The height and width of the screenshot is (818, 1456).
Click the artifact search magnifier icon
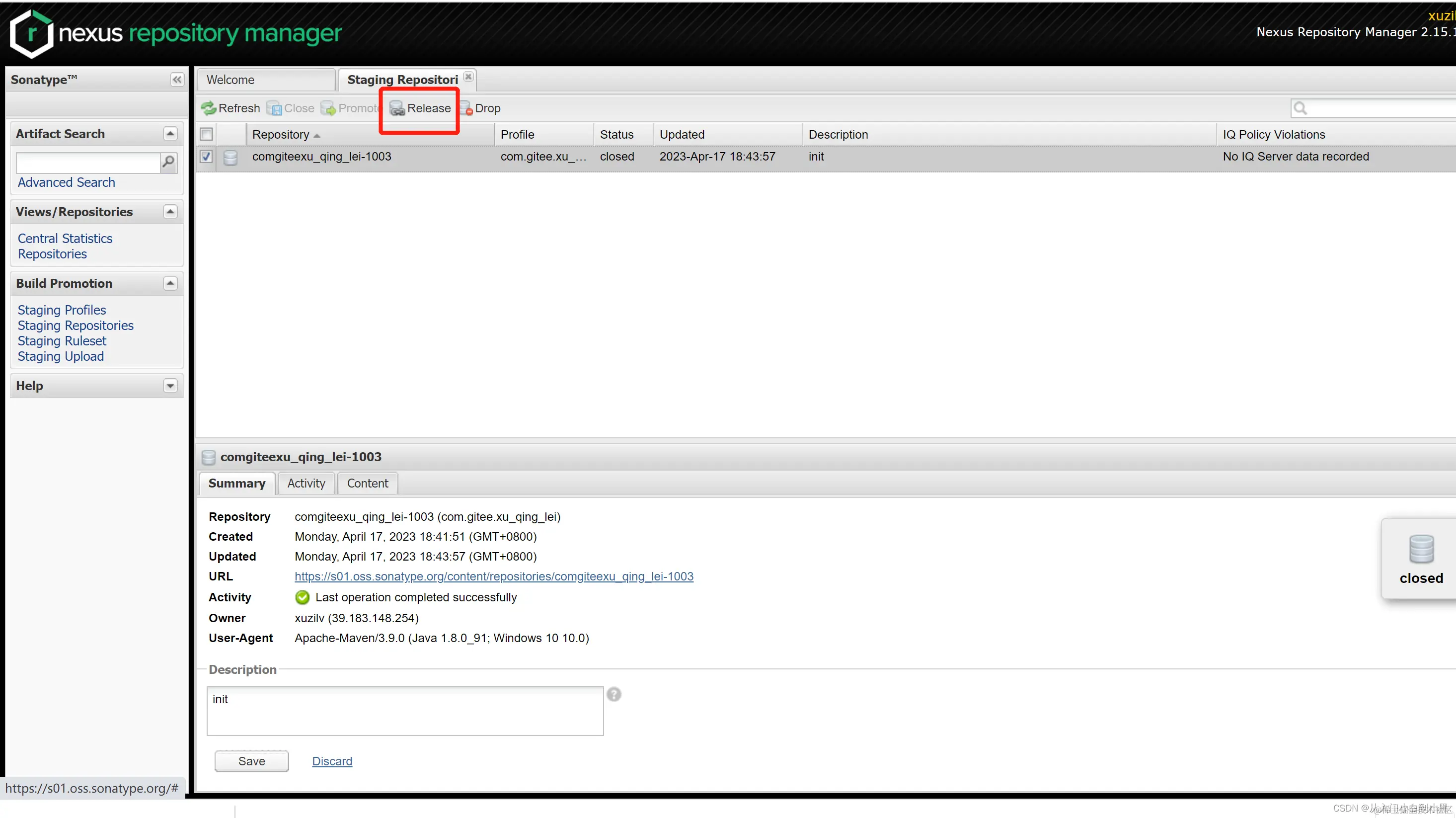click(x=168, y=162)
